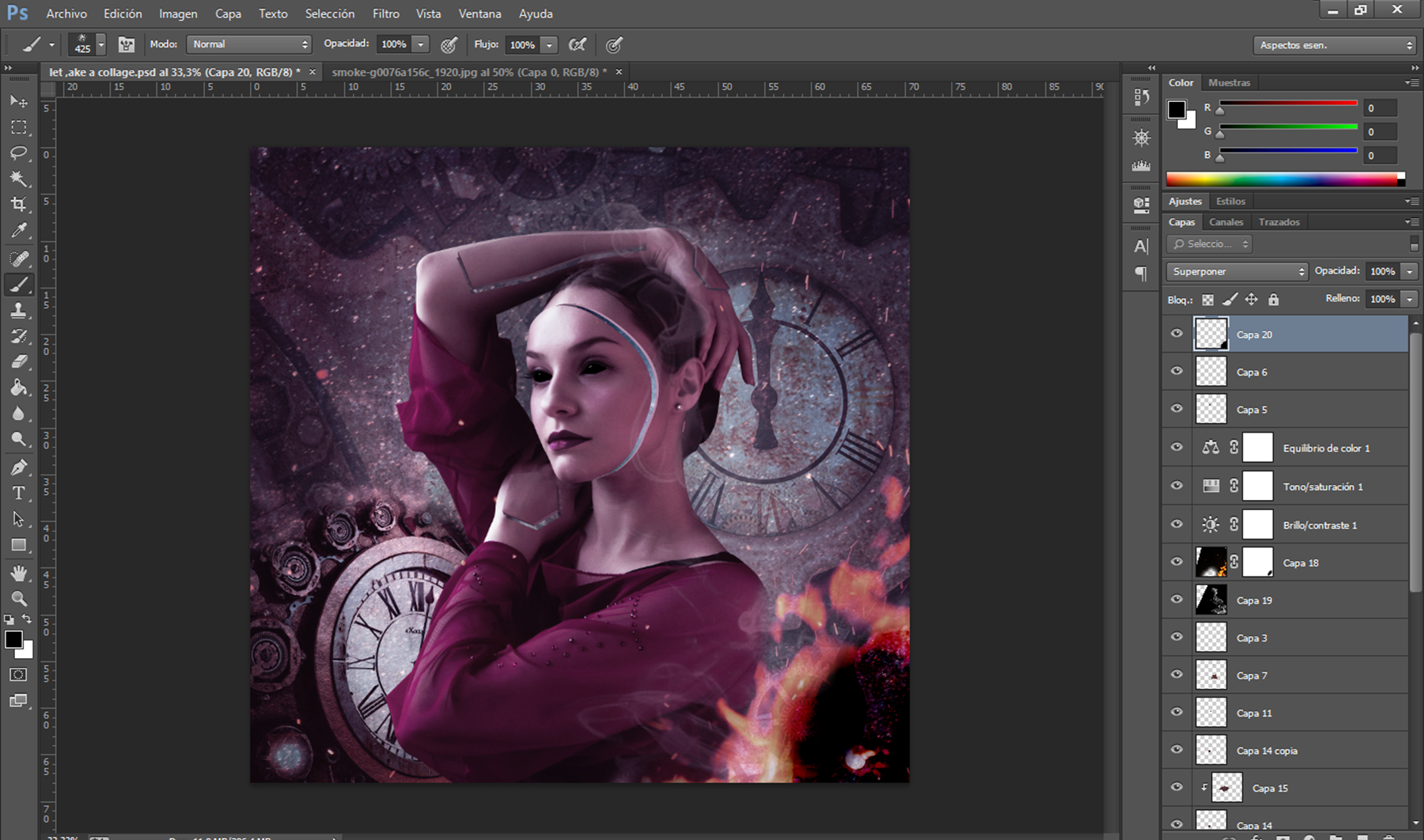The height and width of the screenshot is (840, 1424).
Task: Select the Hand tool
Action: tap(19, 573)
